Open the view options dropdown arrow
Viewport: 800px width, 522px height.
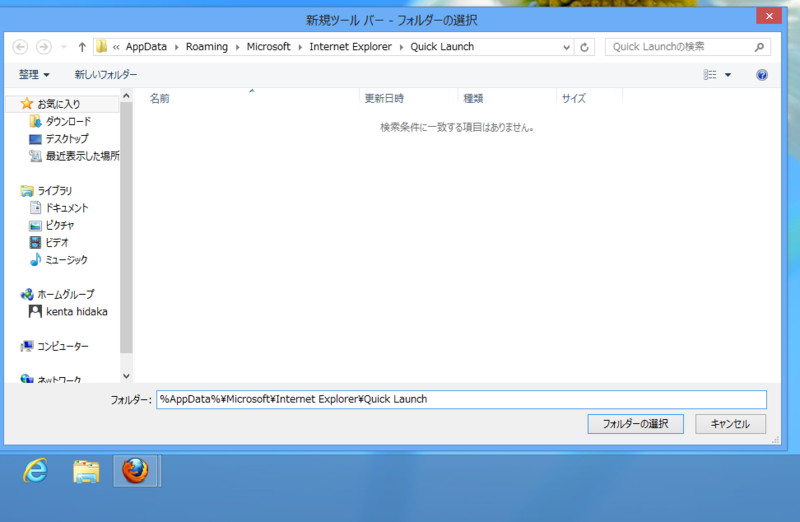coord(728,75)
